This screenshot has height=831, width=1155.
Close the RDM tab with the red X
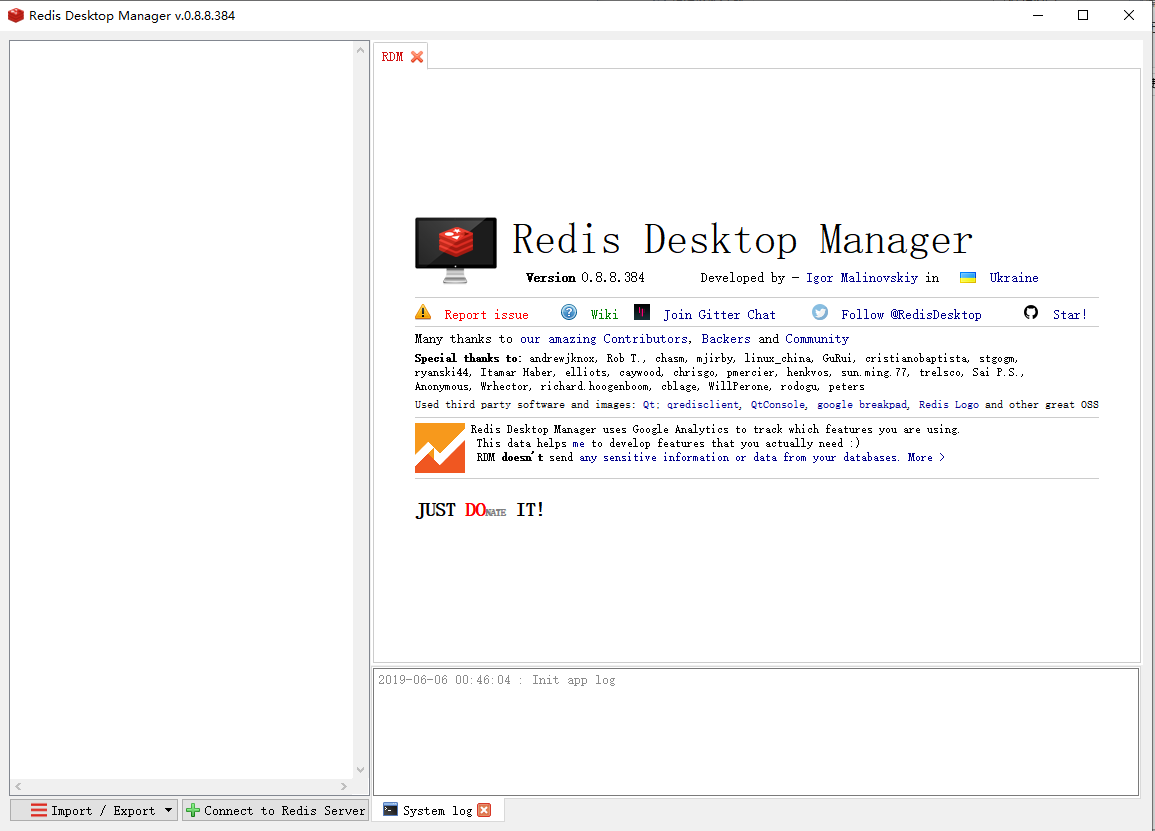click(x=417, y=57)
